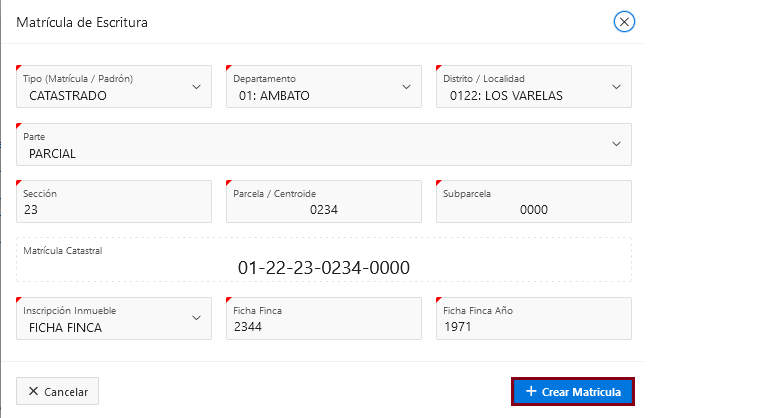Open the Inscripción Inmueble dropdown

[114, 318]
